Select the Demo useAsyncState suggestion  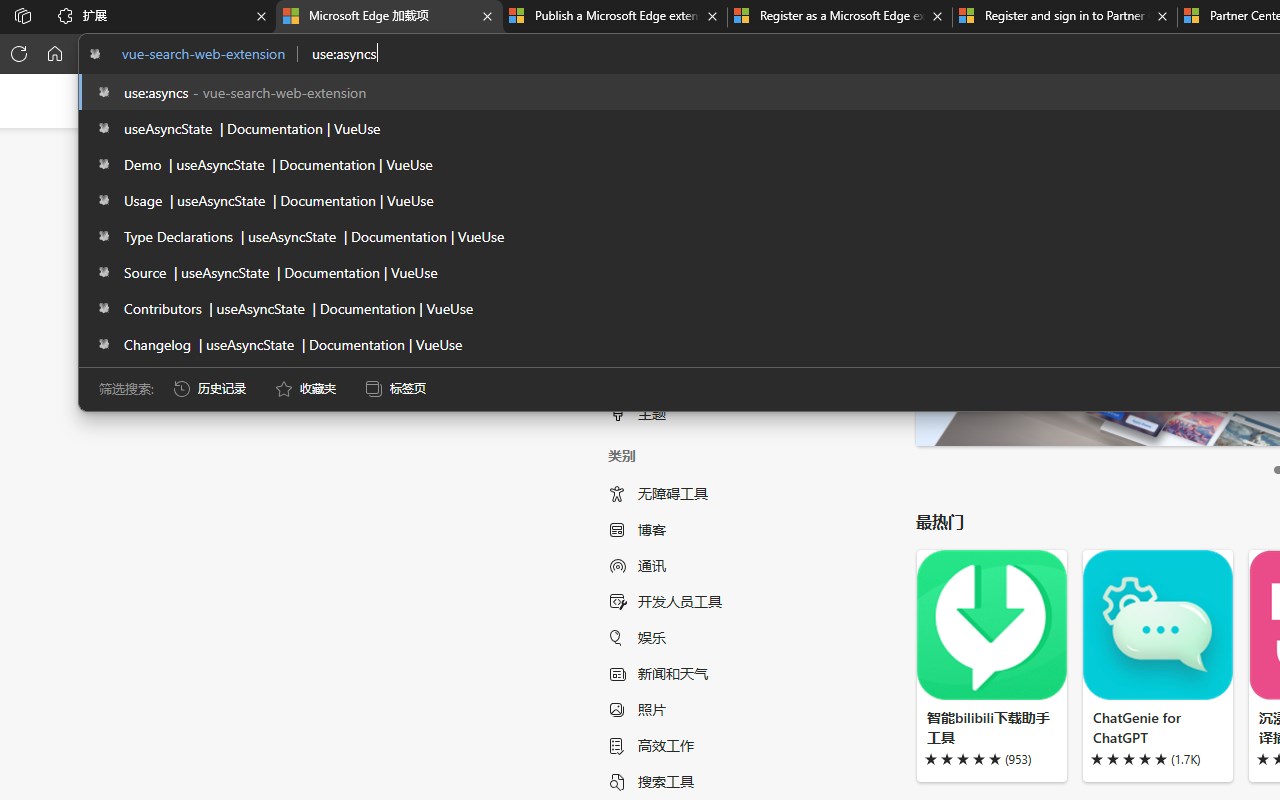click(680, 165)
